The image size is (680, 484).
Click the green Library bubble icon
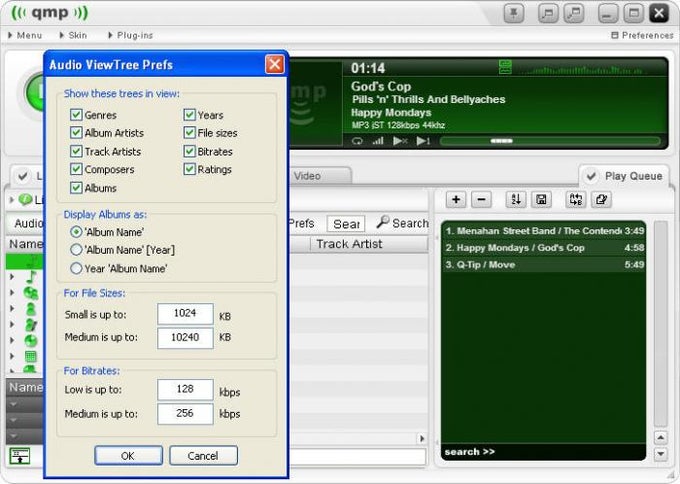(x=26, y=199)
